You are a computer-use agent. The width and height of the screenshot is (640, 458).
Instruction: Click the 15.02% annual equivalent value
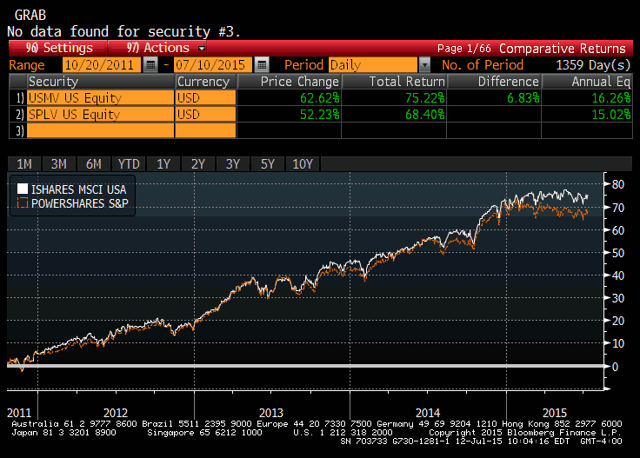(x=611, y=115)
